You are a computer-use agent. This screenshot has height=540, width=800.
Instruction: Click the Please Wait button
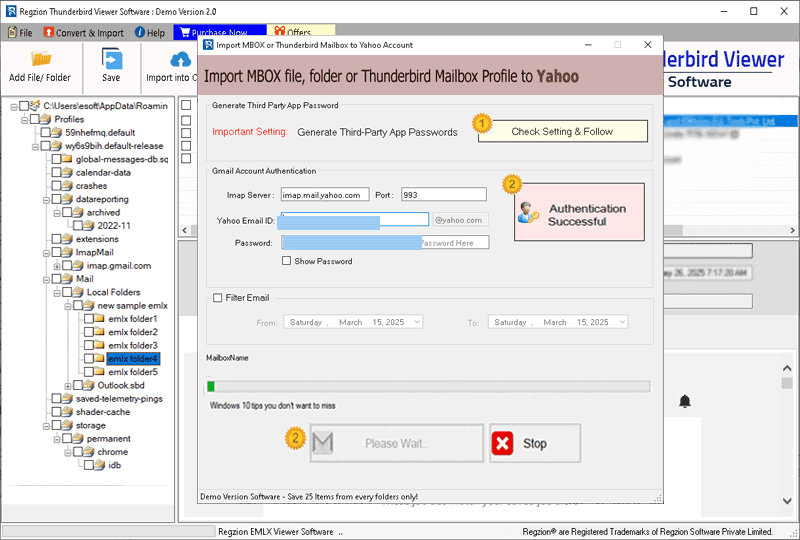coord(396,443)
